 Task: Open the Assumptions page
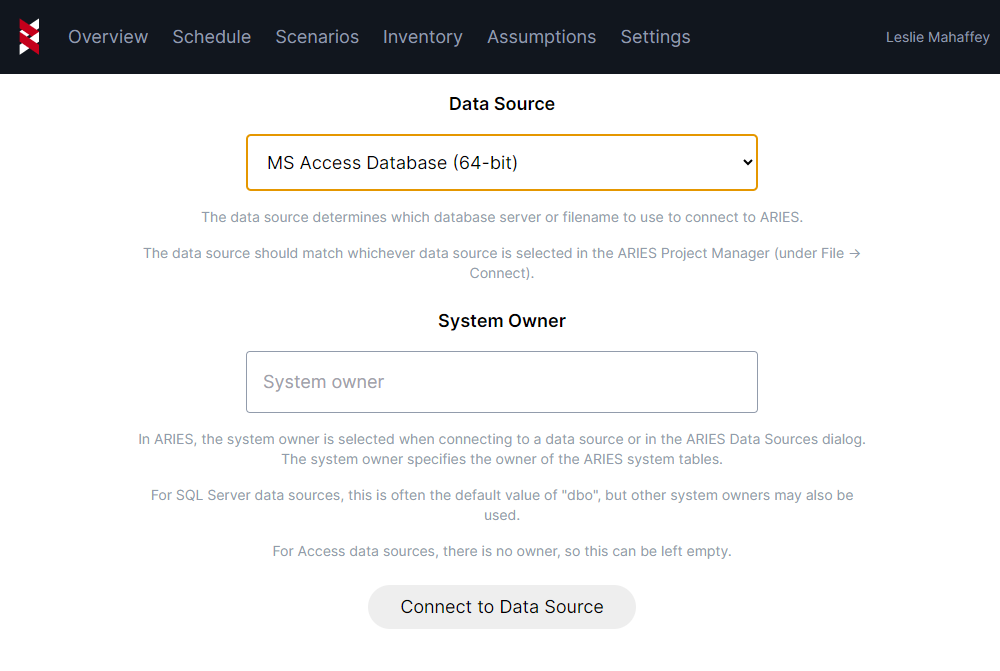541,37
